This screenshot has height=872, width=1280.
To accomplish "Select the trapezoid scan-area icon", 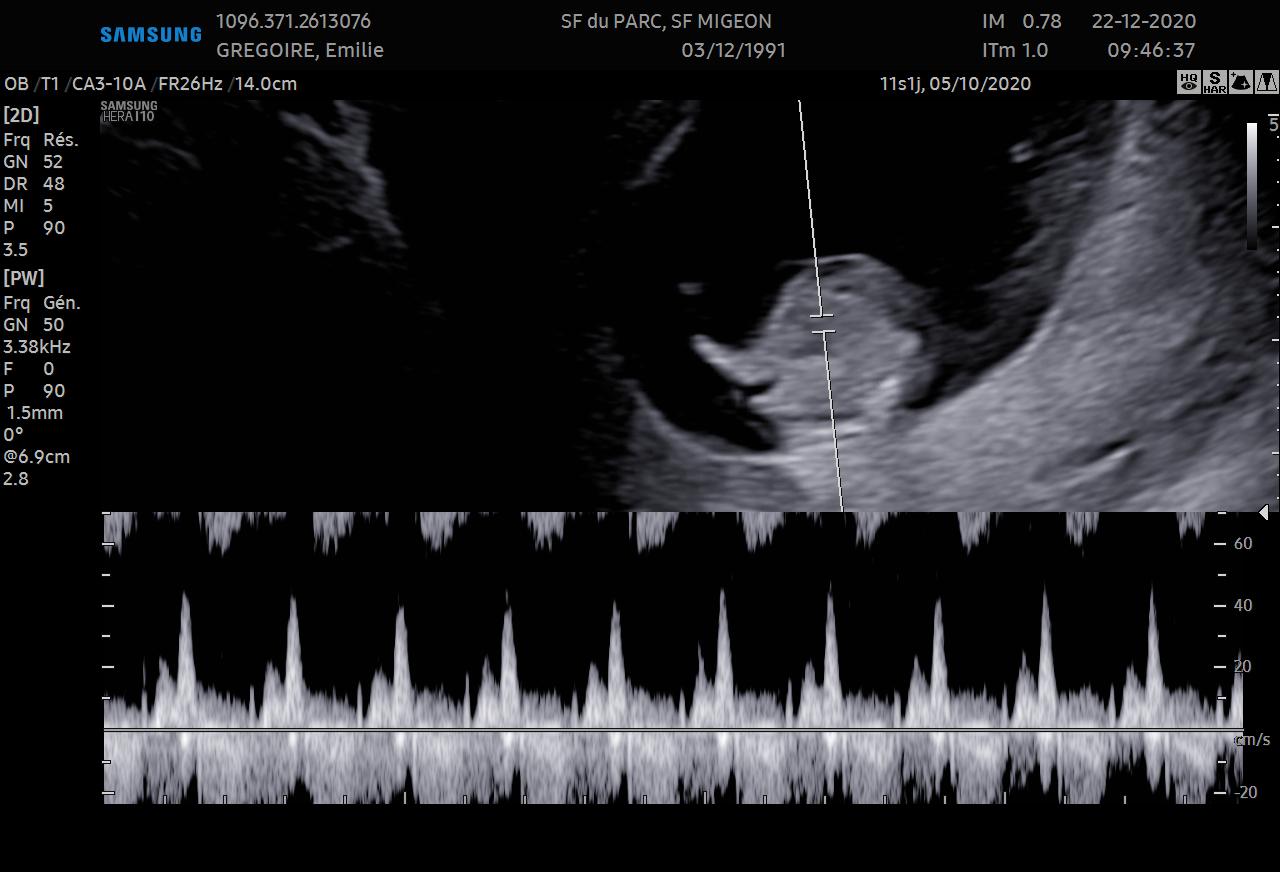I will [x=1265, y=82].
